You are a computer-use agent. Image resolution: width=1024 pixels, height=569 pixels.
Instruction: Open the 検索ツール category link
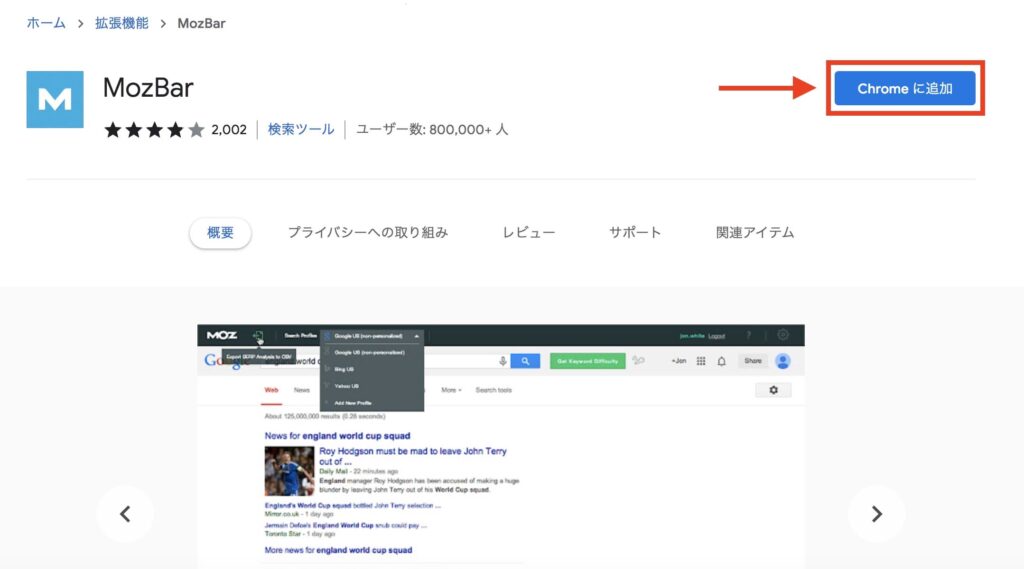coord(301,129)
